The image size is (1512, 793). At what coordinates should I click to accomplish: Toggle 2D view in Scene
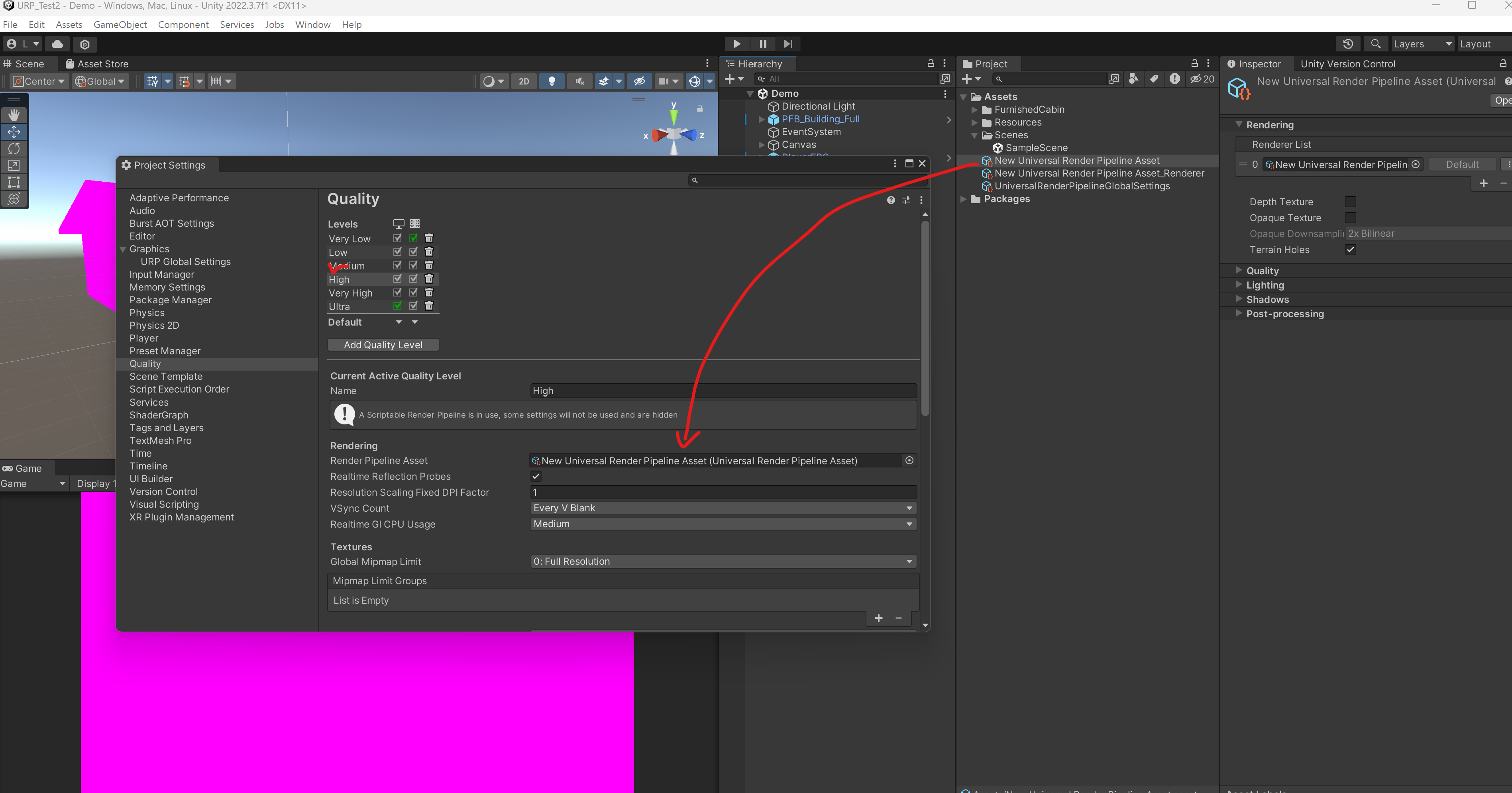(524, 82)
